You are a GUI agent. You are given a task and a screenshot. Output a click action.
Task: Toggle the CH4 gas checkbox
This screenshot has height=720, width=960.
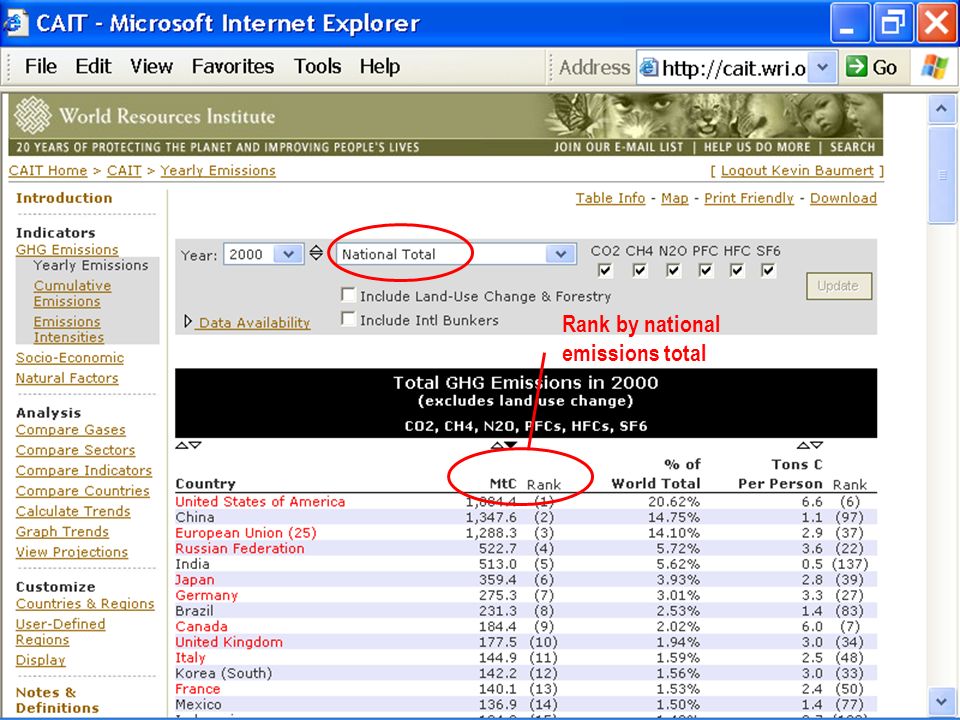pos(639,270)
